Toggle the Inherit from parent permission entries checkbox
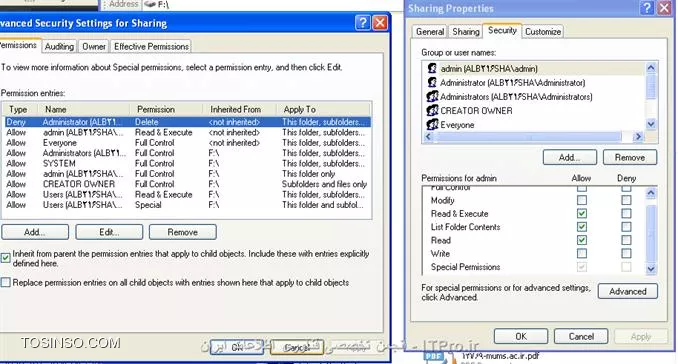The image size is (678, 364). coord(5,258)
